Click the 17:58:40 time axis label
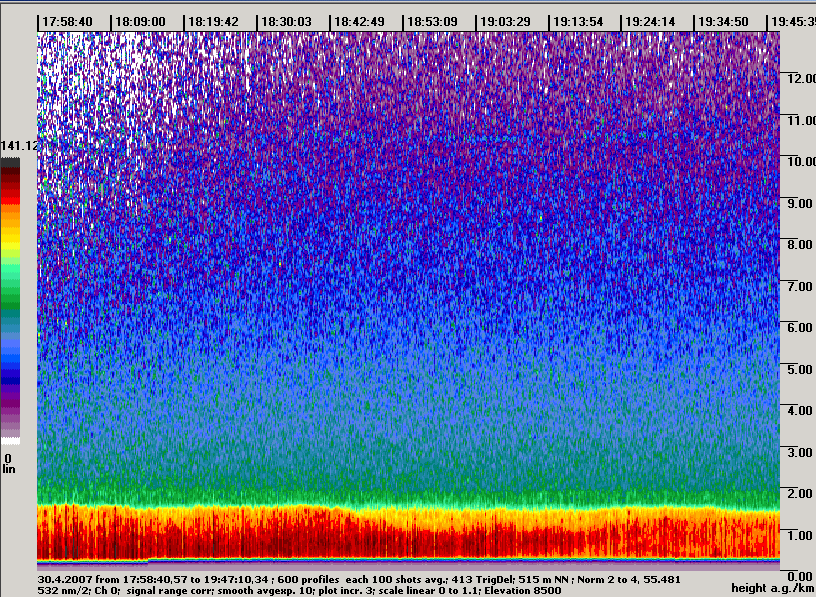 click(x=67, y=22)
